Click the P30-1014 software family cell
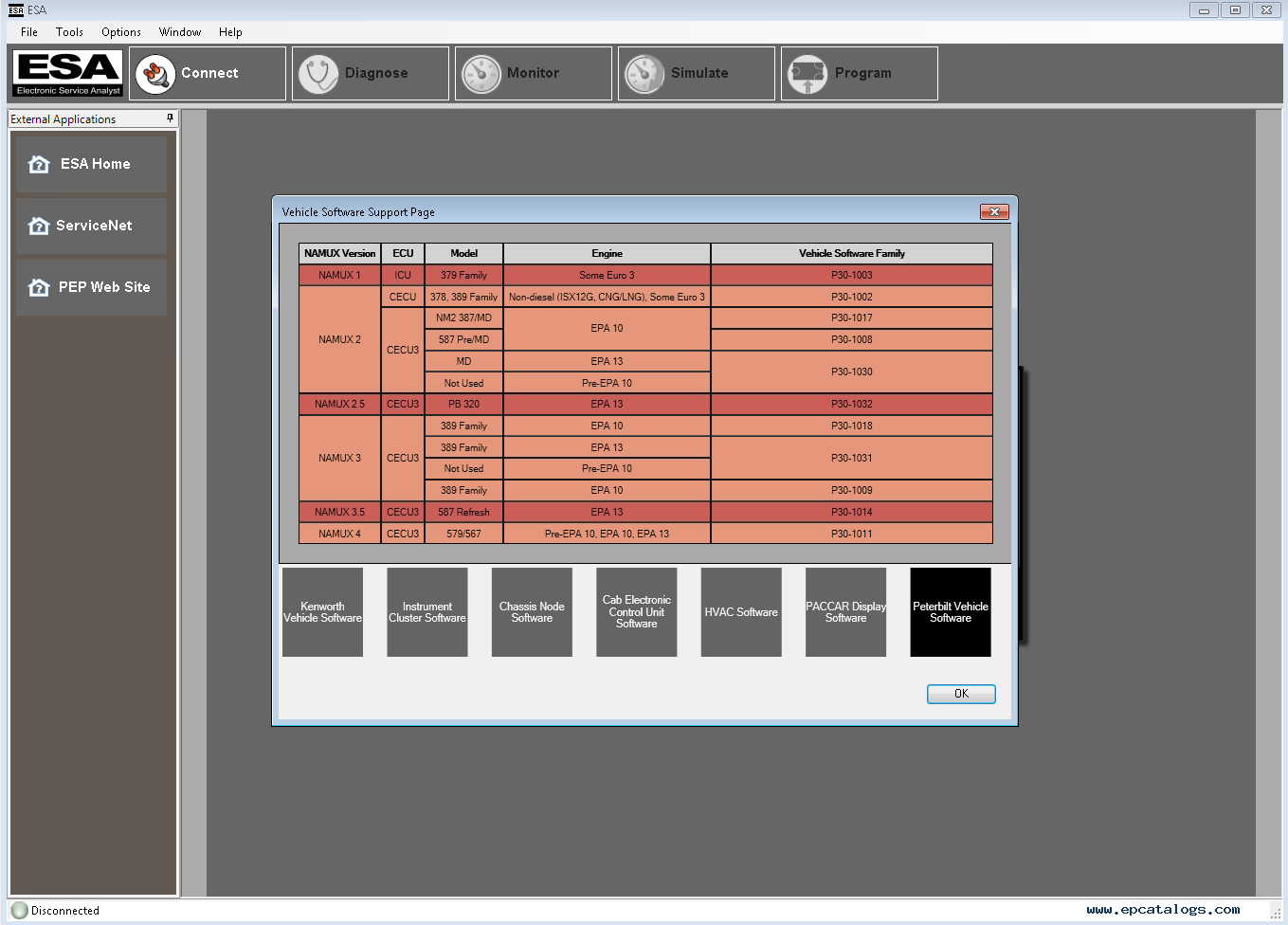Screen dimensions: 1288x925 pyautogui.click(x=852, y=512)
